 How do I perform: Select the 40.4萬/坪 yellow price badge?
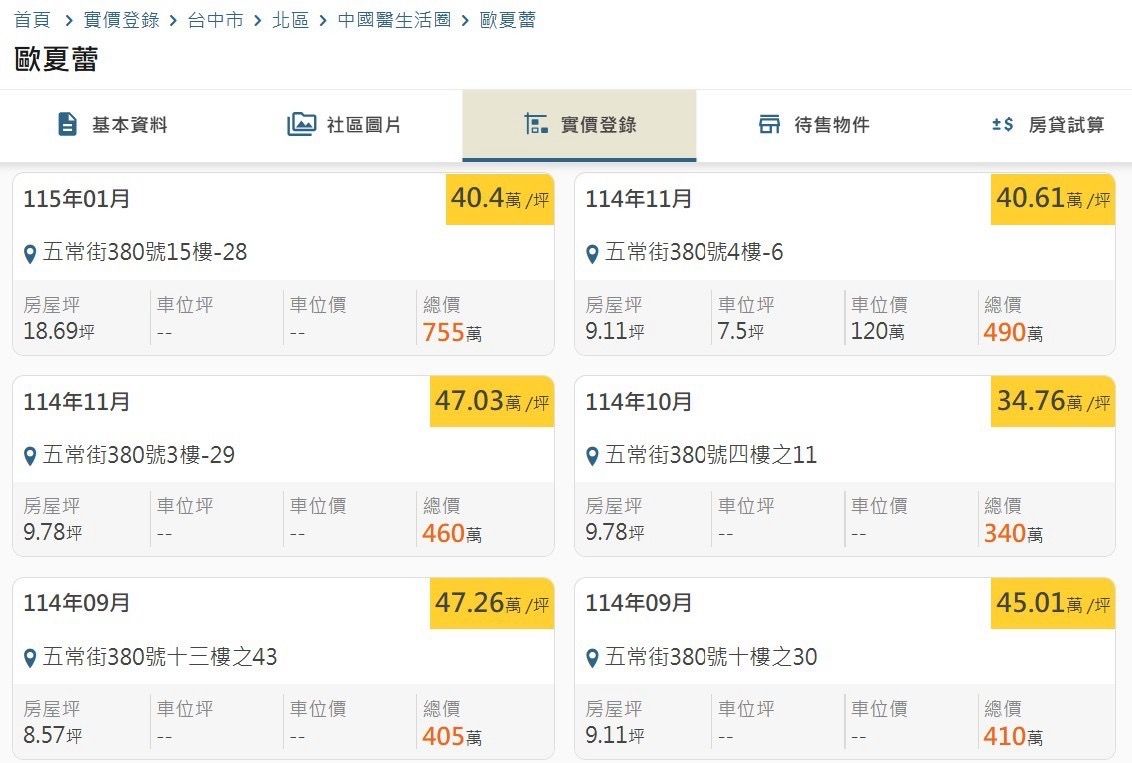(x=500, y=199)
